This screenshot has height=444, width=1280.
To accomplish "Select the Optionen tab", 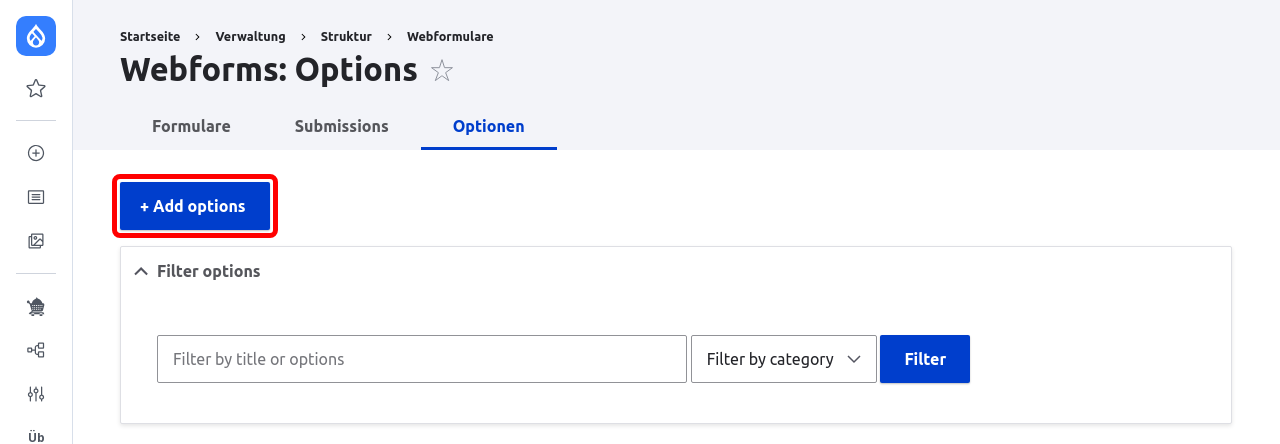I will 489,127.
